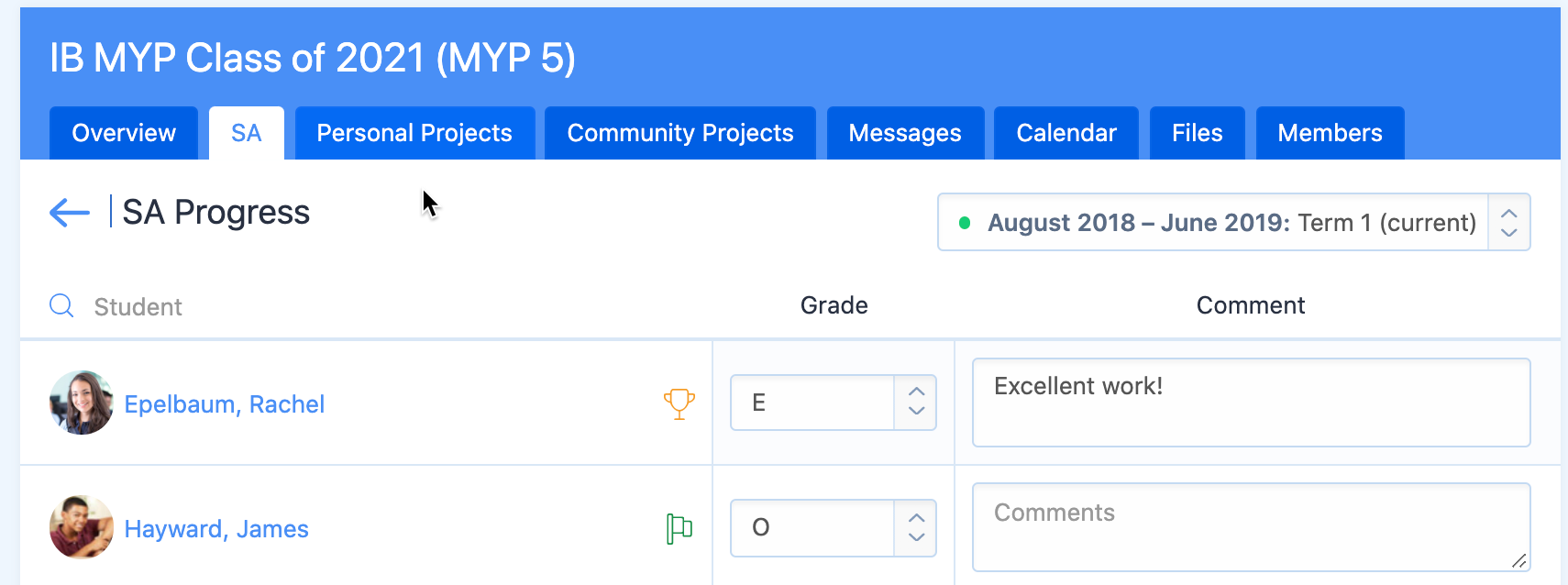Click Rachel Epelbaum's profile photo
This screenshot has height=585, width=1568.
82,403
